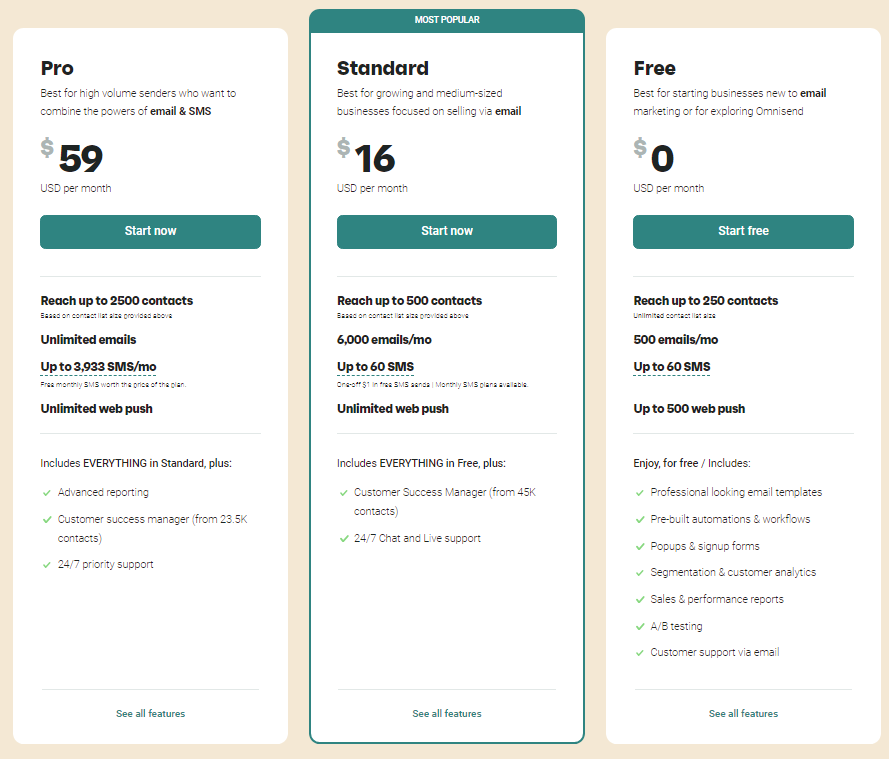Click the checkmark beside Professional looking email templates
The width and height of the screenshot is (889, 759).
(640, 492)
